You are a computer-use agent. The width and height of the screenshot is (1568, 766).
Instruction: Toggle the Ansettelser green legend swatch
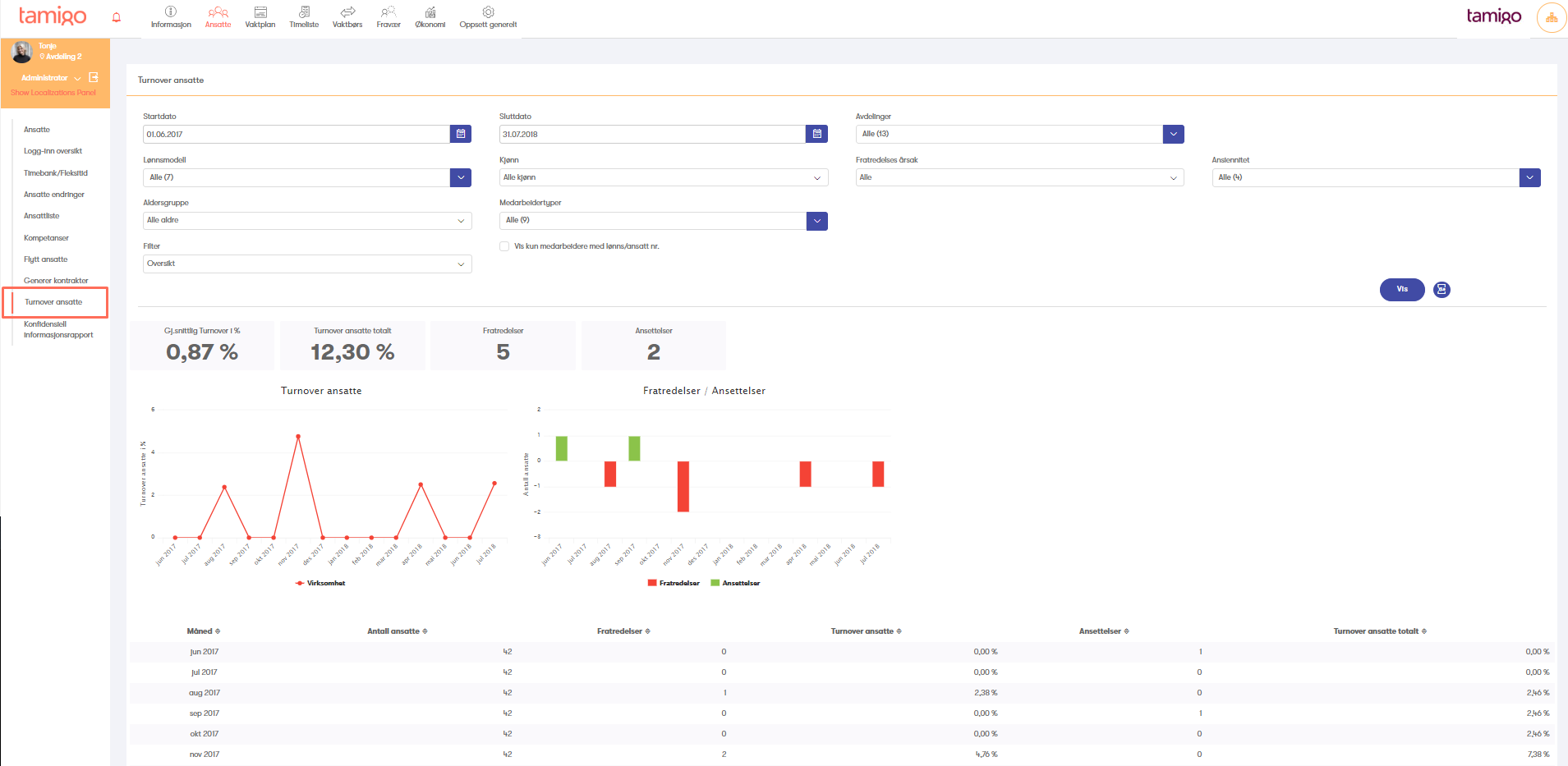click(x=715, y=583)
